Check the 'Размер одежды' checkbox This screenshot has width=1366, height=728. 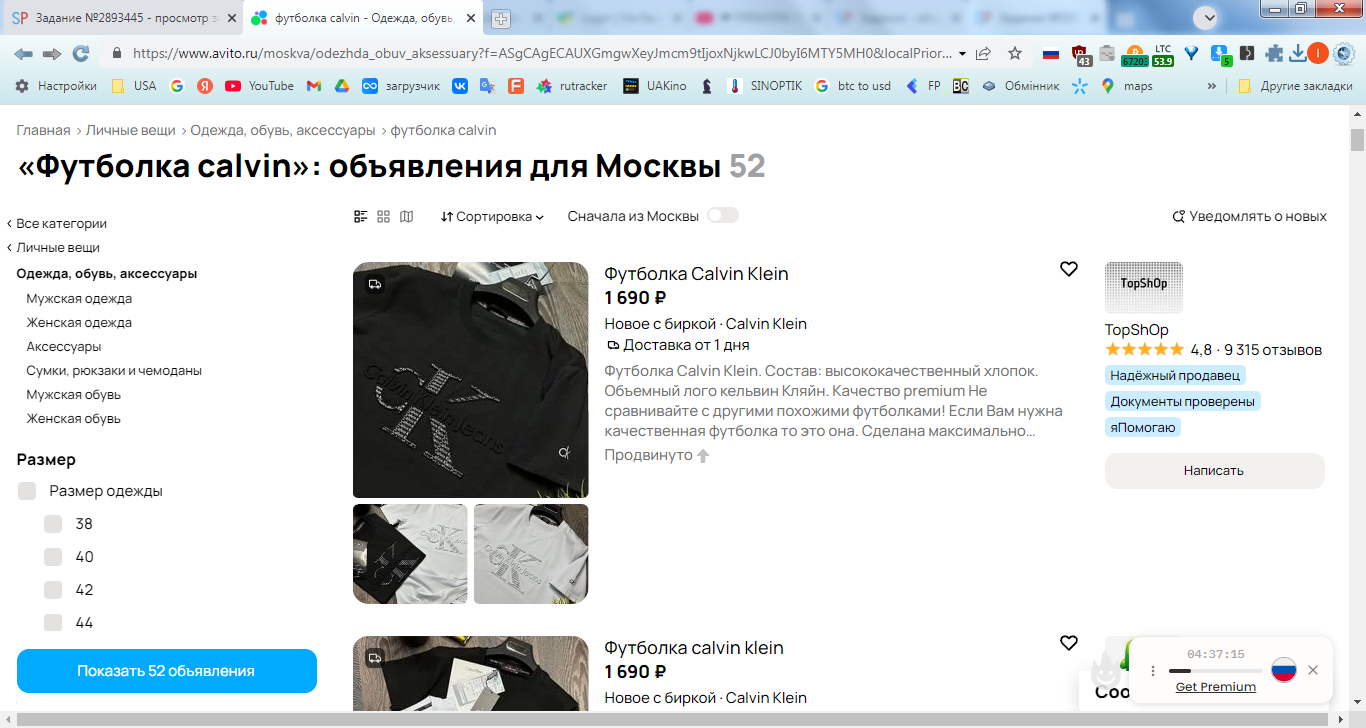(27, 491)
